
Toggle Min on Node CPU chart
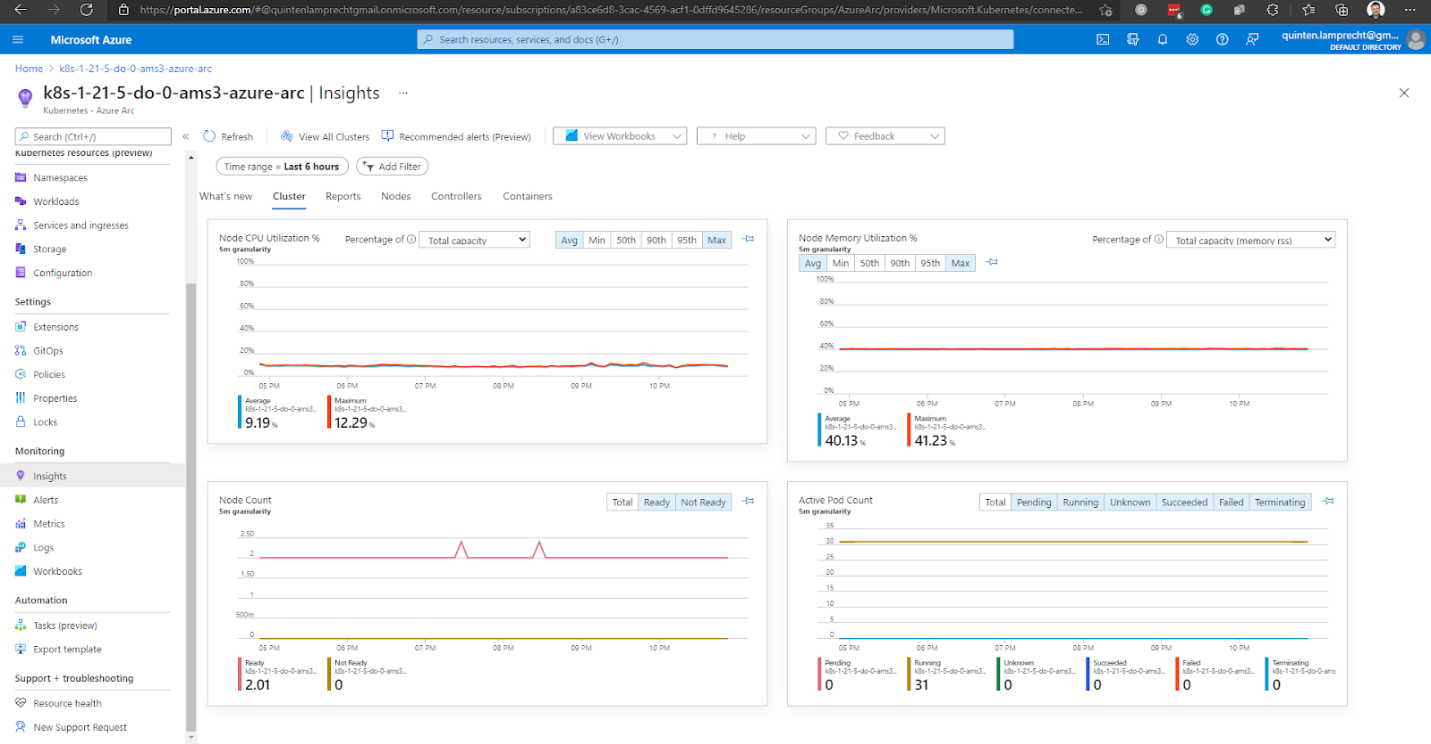pos(597,240)
